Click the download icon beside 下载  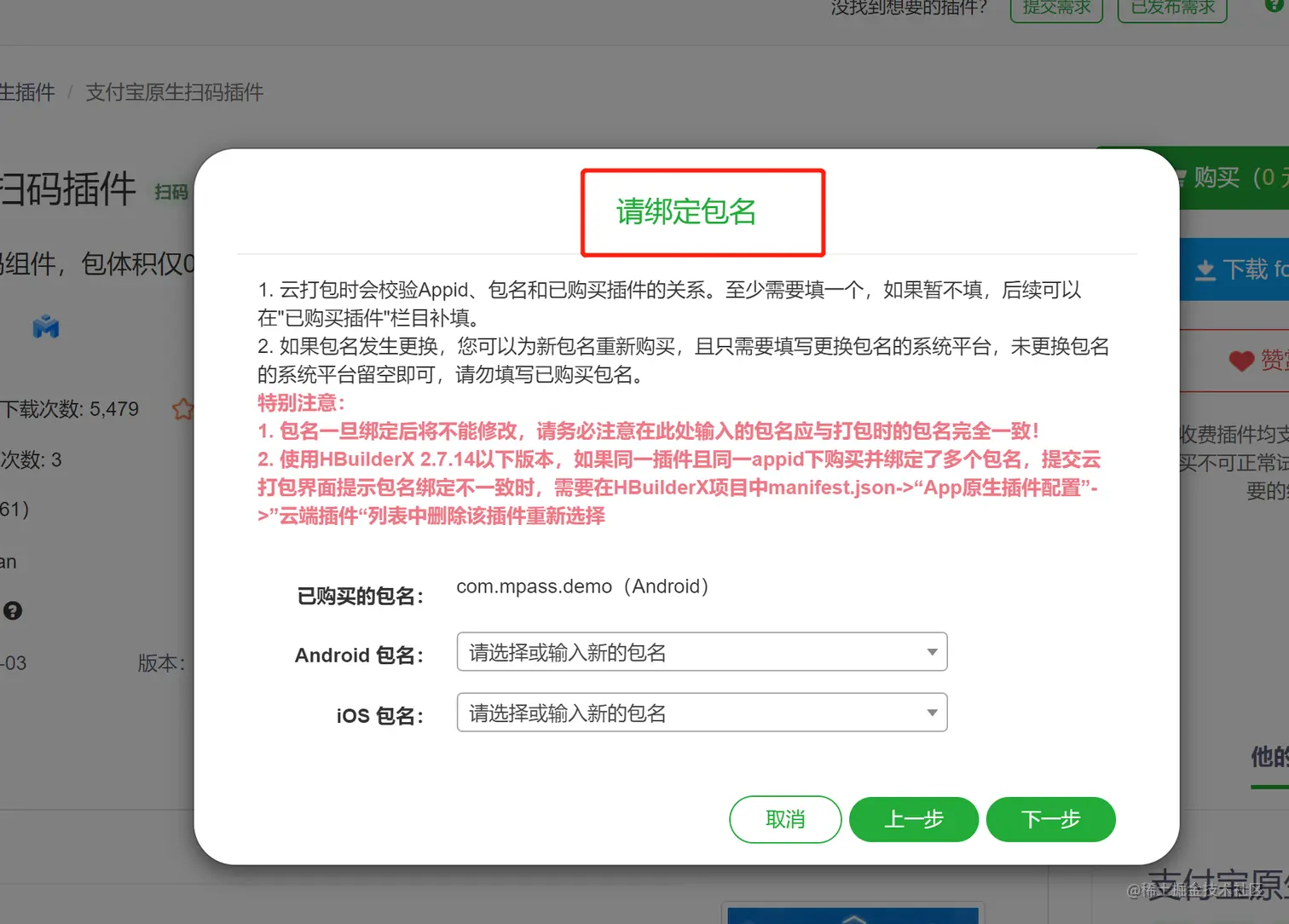1205,270
